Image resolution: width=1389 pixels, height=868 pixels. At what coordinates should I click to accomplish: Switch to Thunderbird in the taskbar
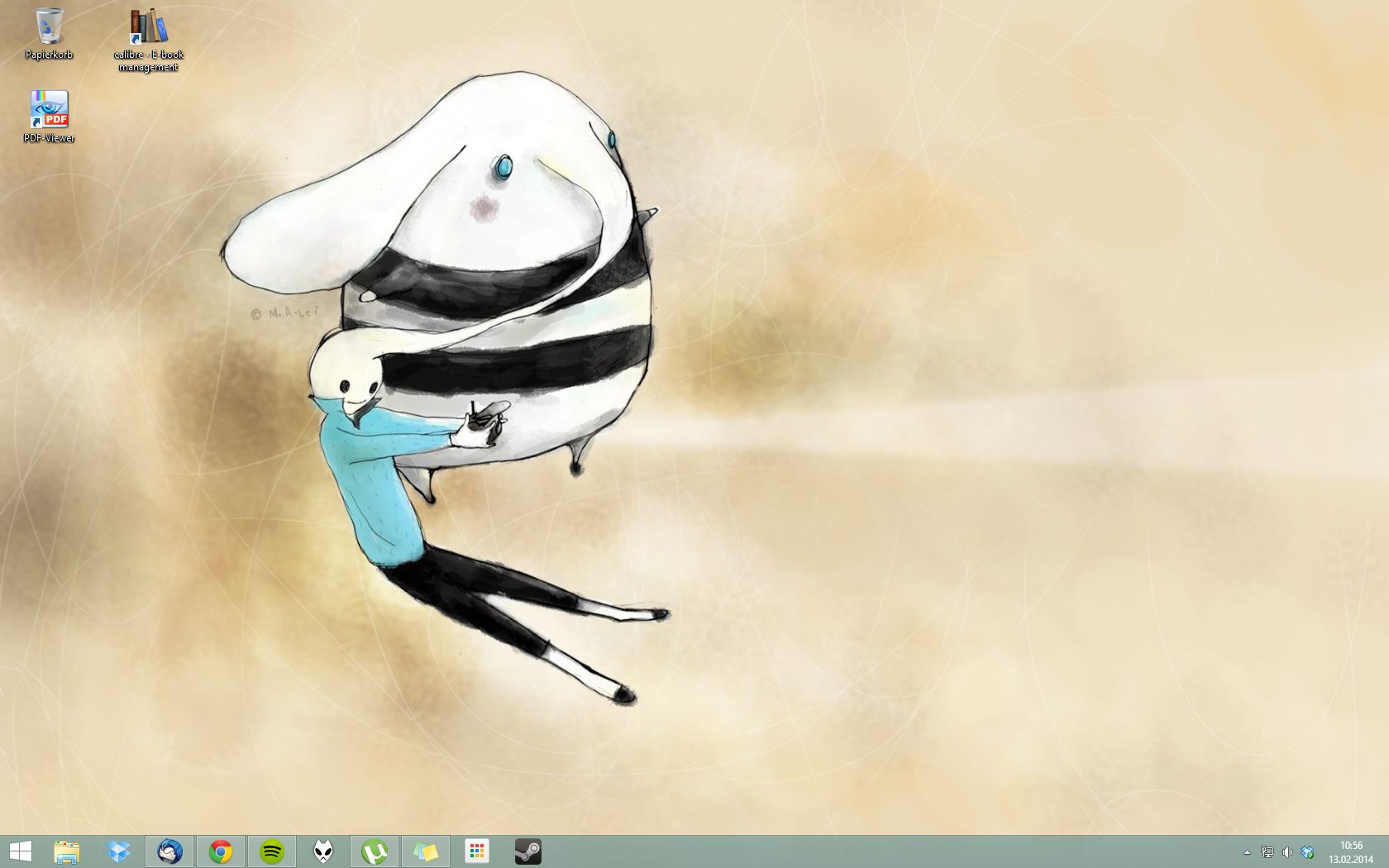[x=169, y=851]
